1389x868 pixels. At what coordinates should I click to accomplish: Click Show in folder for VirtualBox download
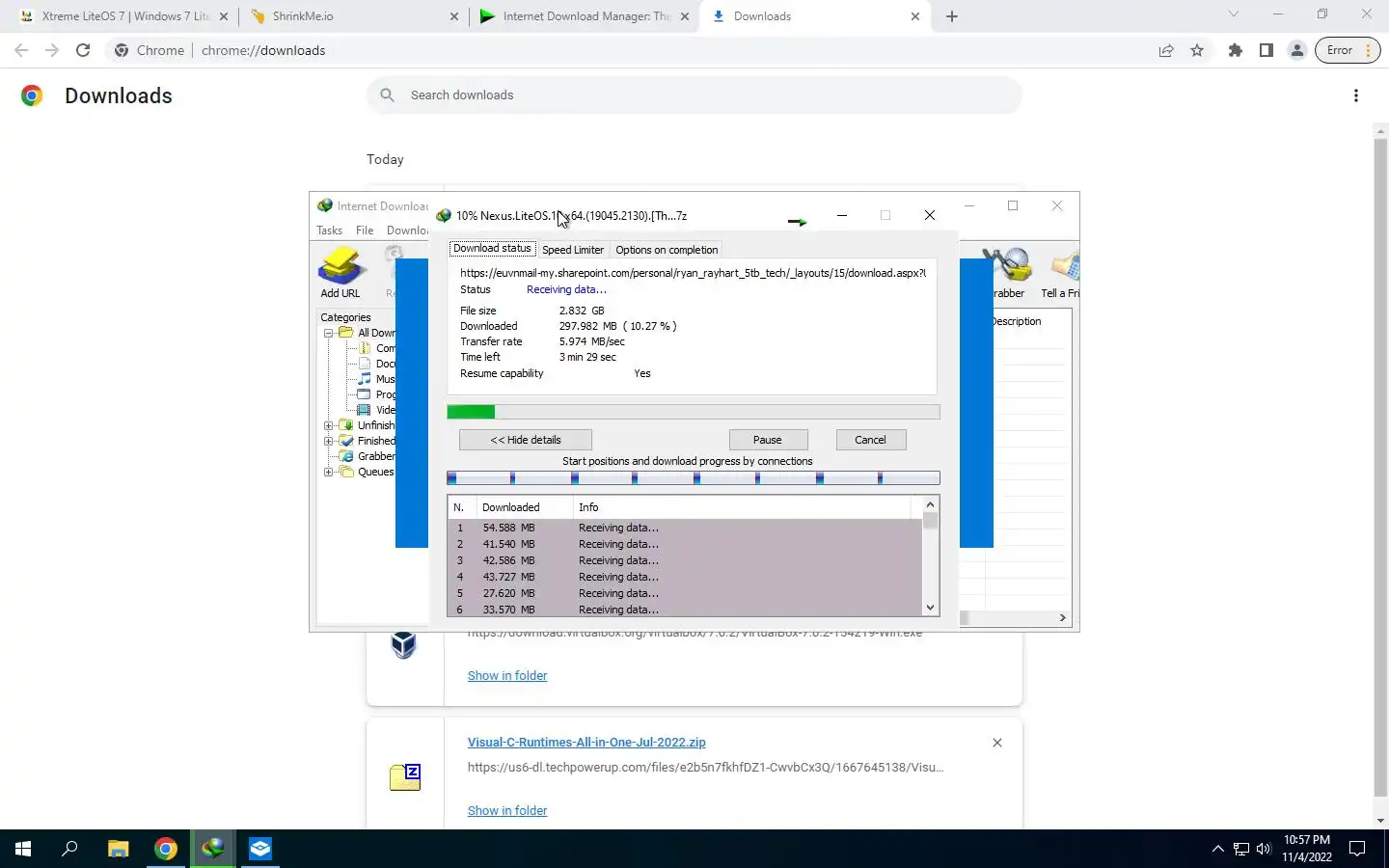(x=507, y=676)
